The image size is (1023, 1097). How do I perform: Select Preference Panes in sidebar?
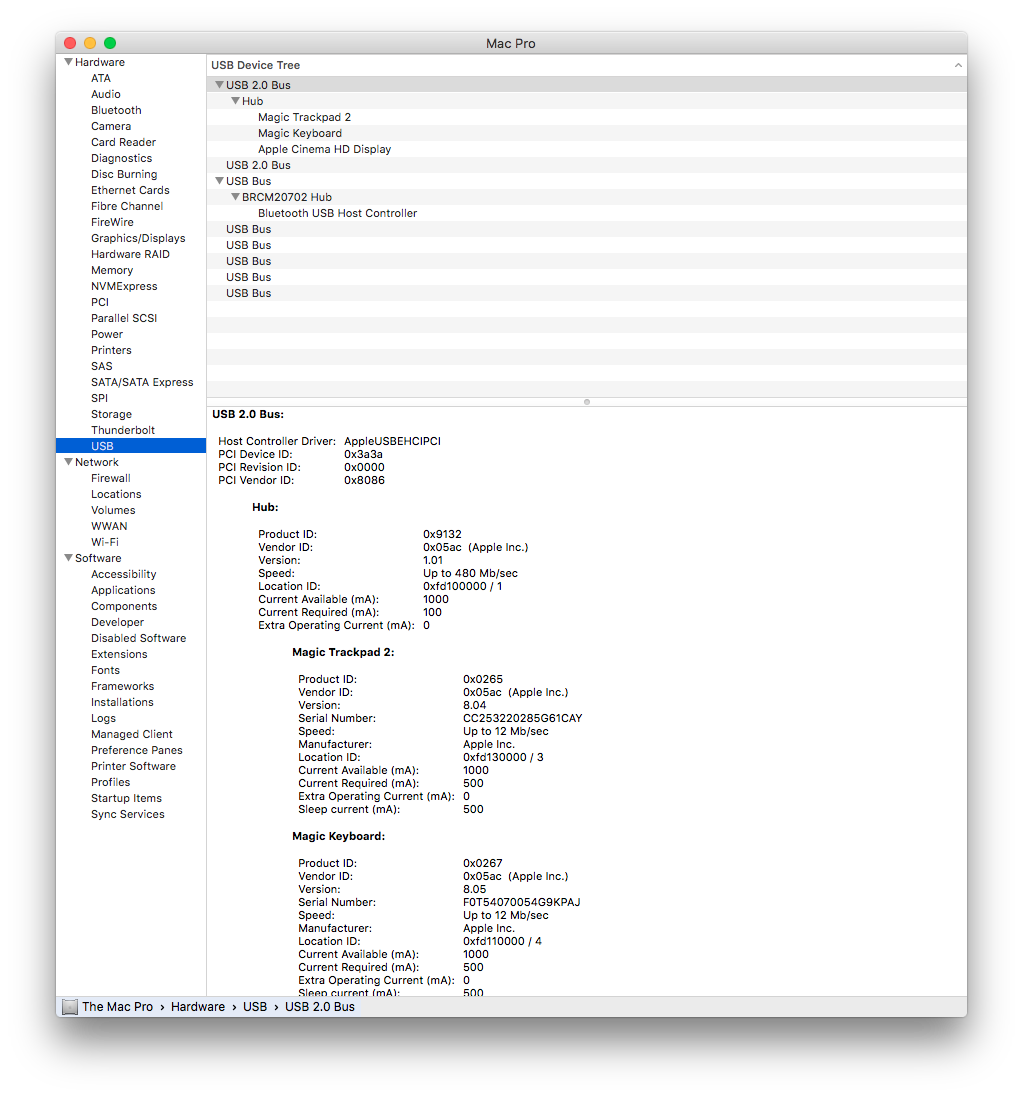click(136, 750)
